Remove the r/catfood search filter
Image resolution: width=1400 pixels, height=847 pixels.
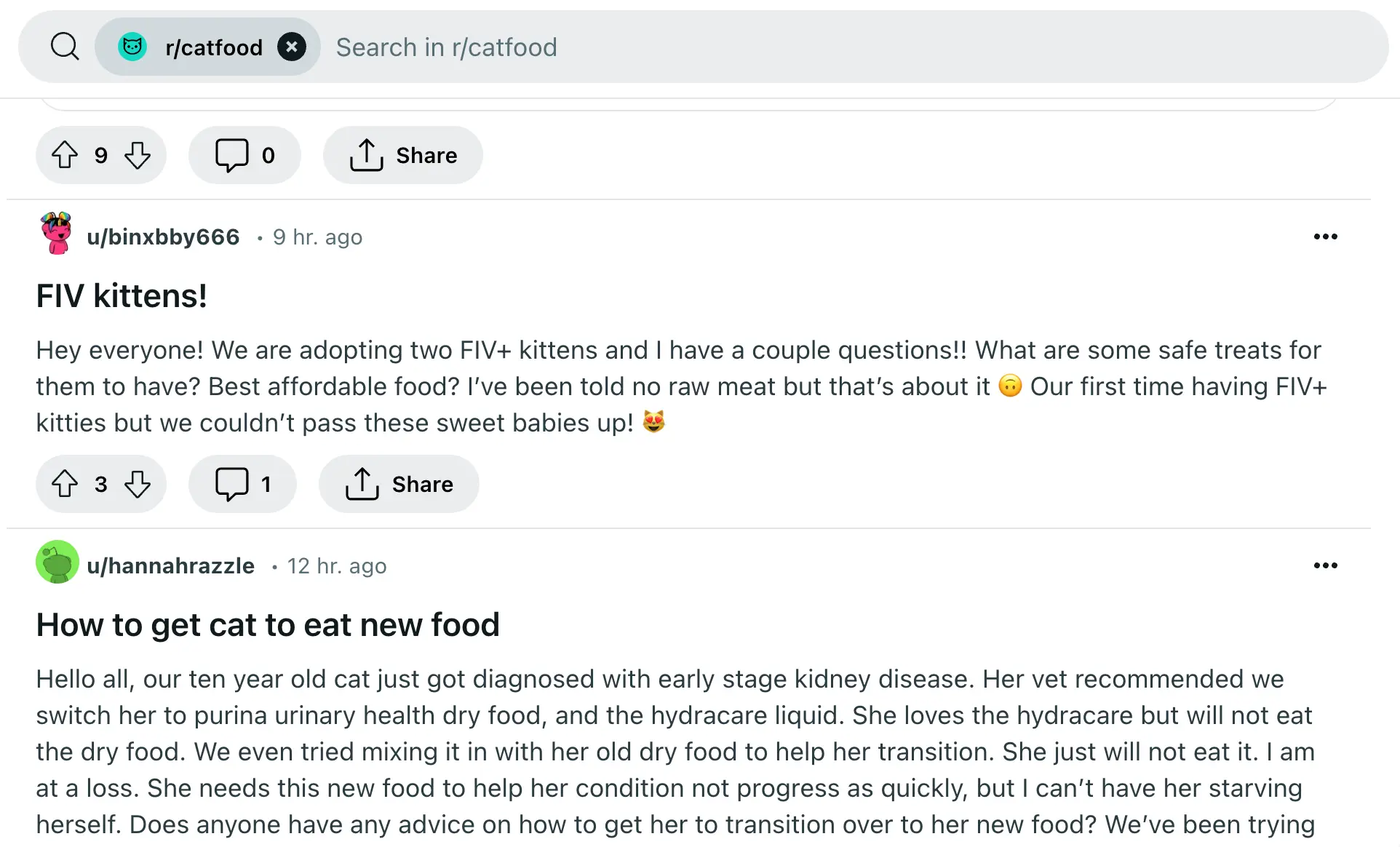(x=291, y=47)
